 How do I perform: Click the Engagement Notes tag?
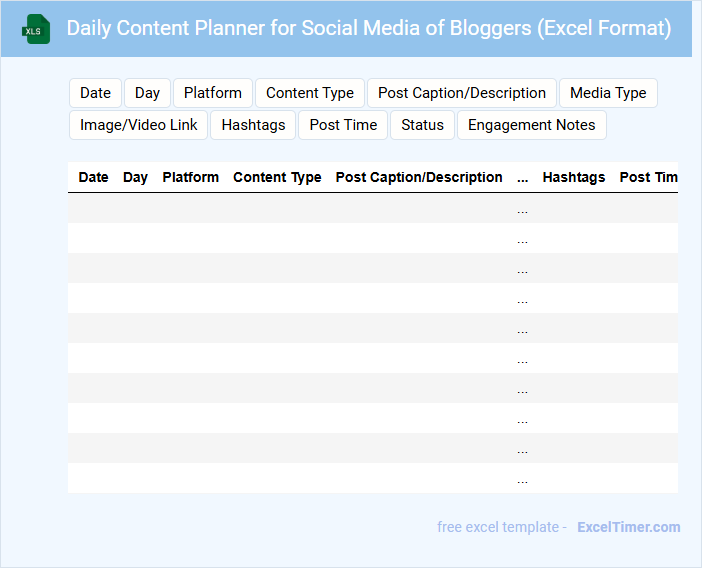531,125
